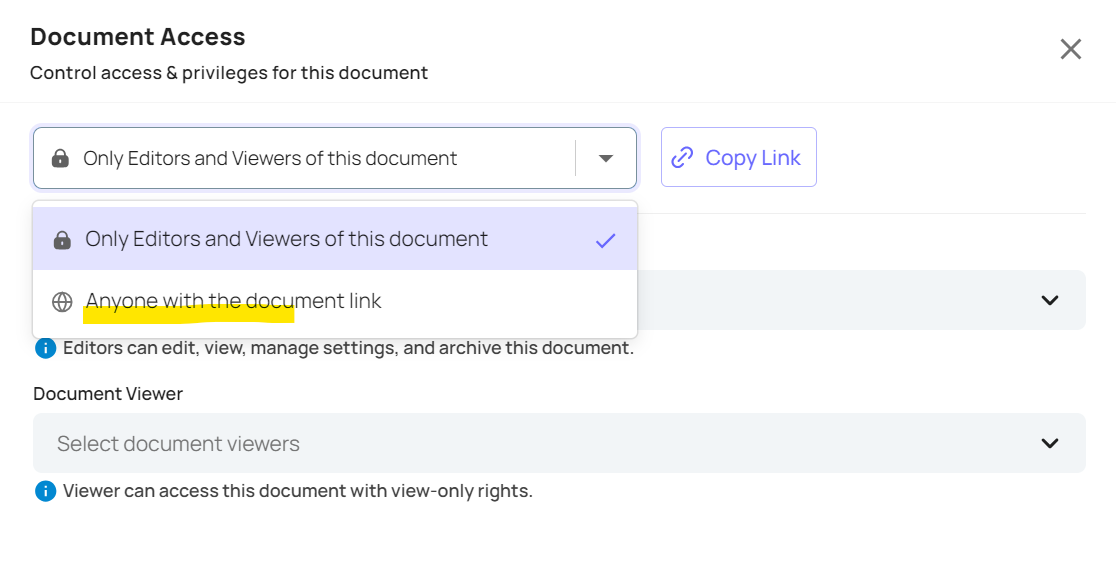Click the Document Viewer label
Screen dimensions: 1116x577
108,393
